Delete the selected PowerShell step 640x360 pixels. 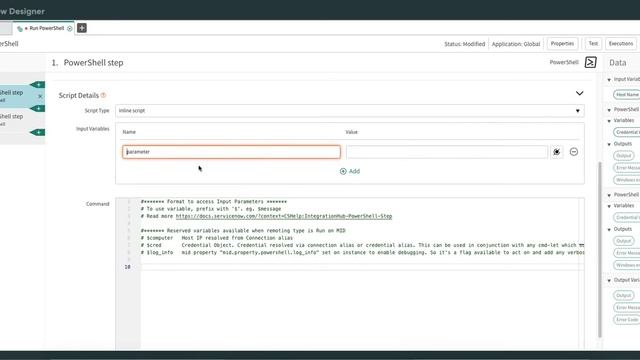(x=40, y=96)
